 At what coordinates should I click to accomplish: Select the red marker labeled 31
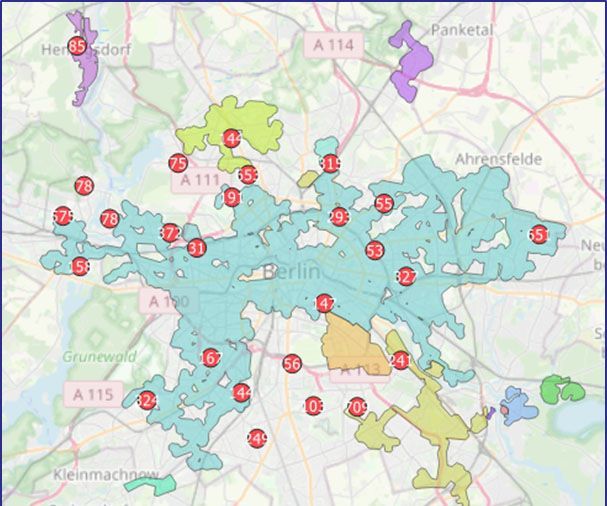tap(196, 248)
